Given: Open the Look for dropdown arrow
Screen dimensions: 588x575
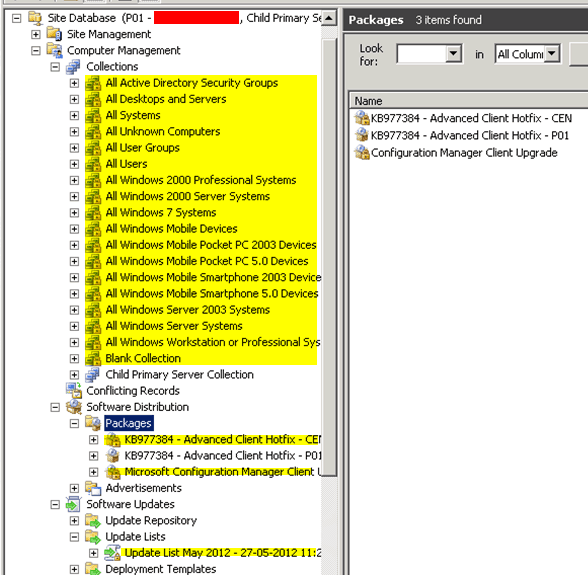Looking at the screenshot, I should pos(453,54).
